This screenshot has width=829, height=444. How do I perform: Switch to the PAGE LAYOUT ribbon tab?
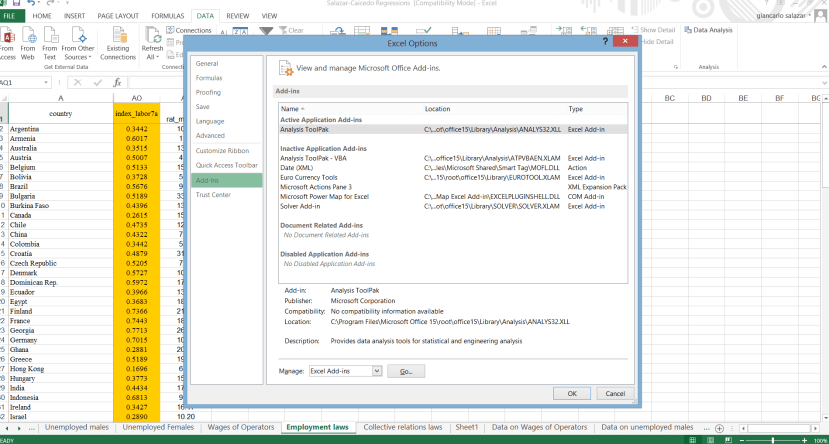click(118, 16)
